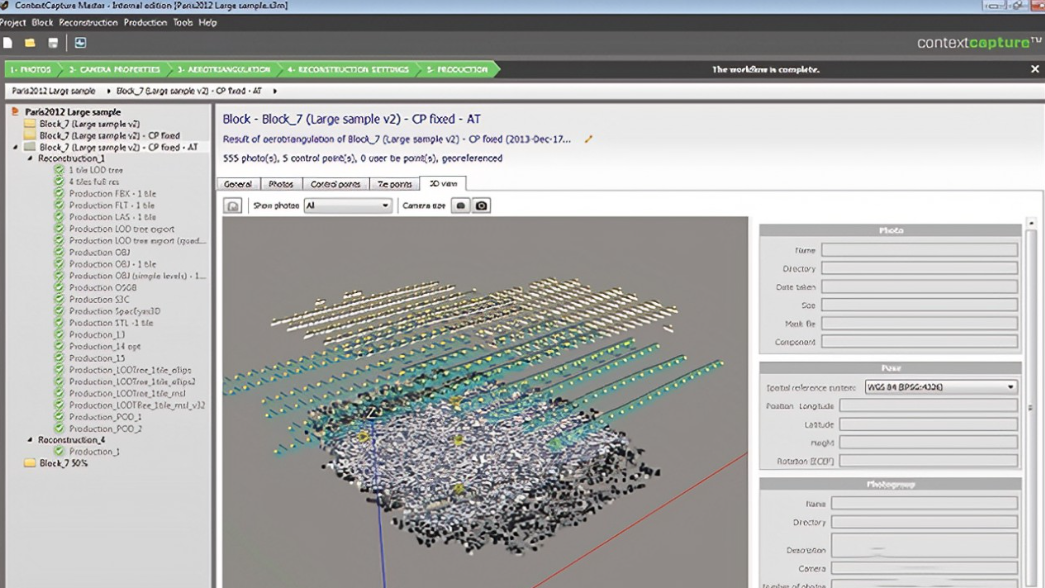Collapse the Reconstruction_4 tree node

tap(30, 440)
